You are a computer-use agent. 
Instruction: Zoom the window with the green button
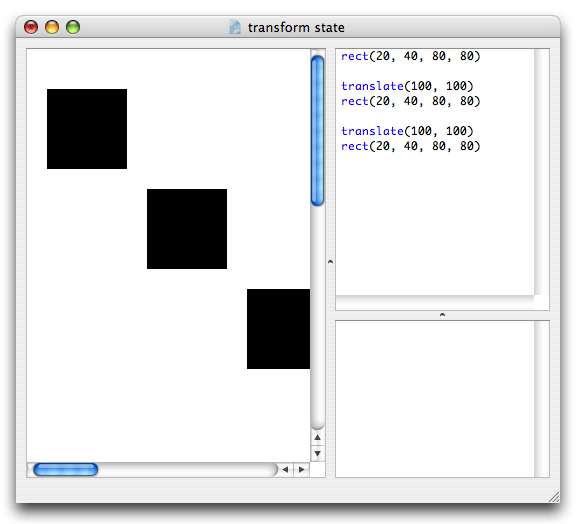click(x=73, y=27)
